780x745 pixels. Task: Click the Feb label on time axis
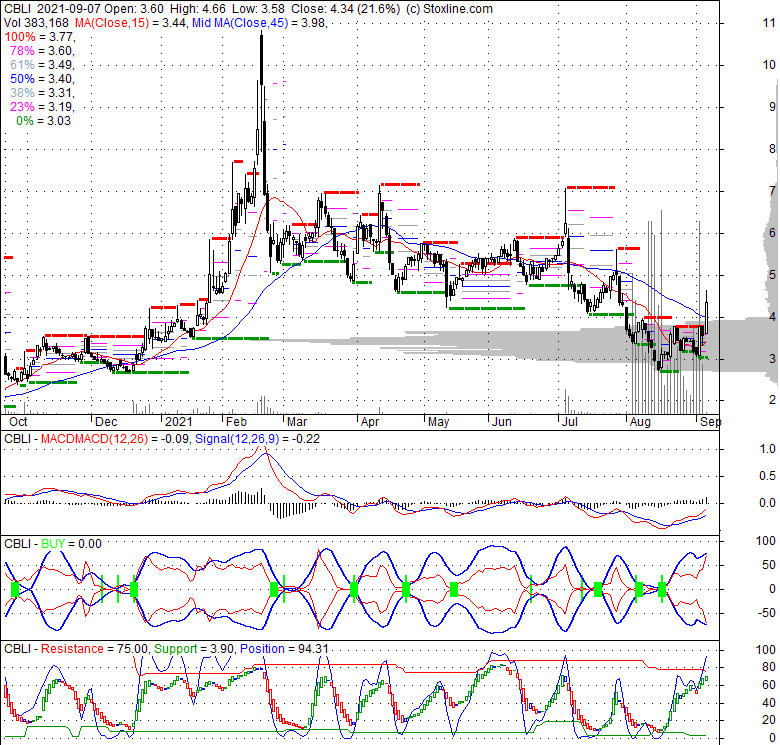(236, 422)
